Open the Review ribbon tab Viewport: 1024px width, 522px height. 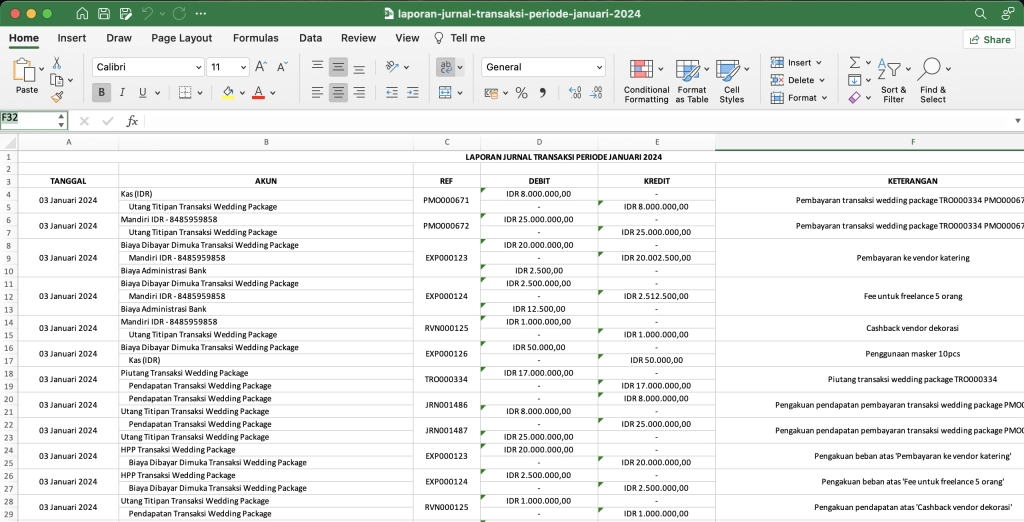click(x=359, y=38)
